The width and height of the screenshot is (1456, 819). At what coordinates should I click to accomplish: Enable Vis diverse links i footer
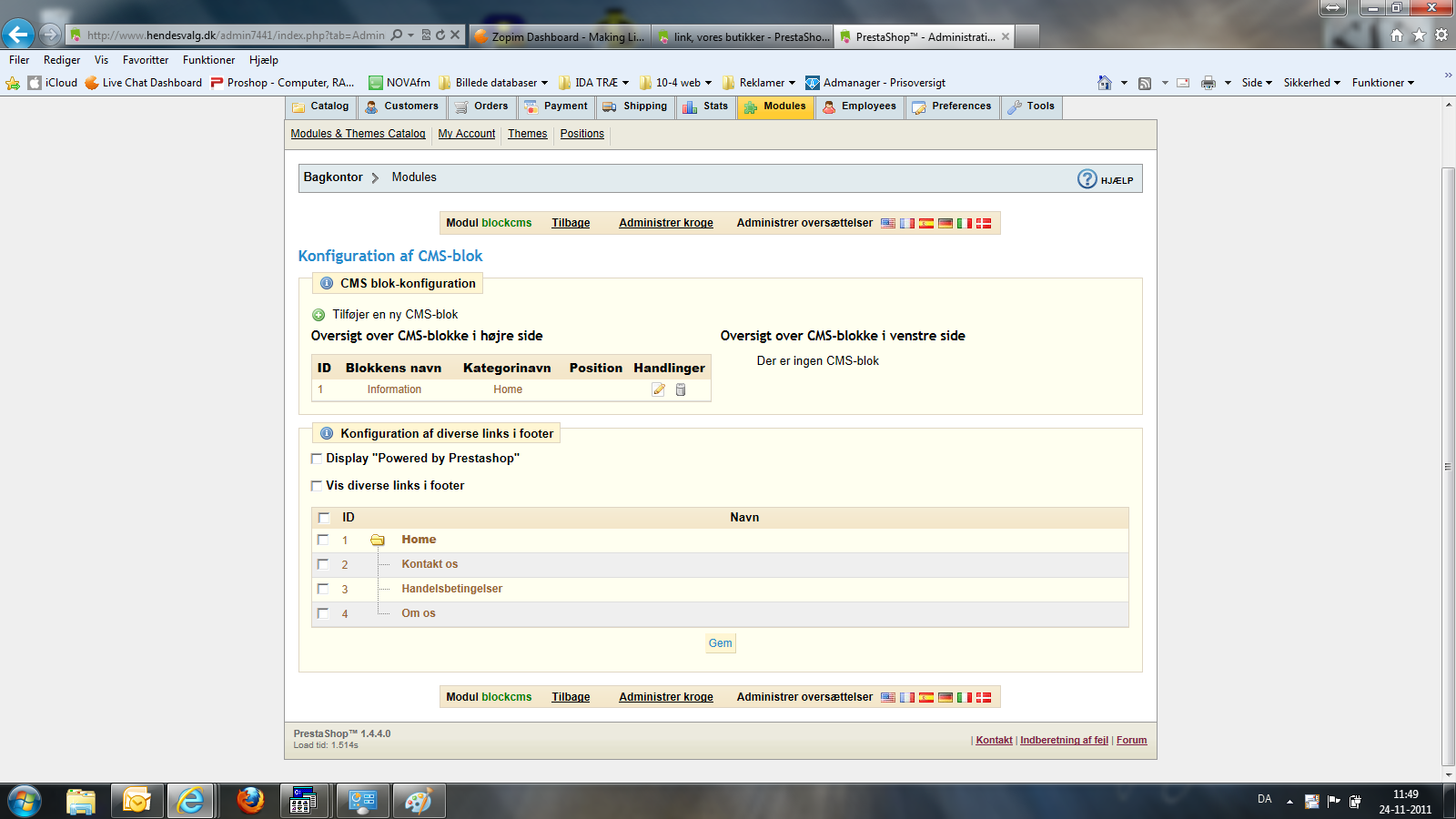tap(317, 486)
